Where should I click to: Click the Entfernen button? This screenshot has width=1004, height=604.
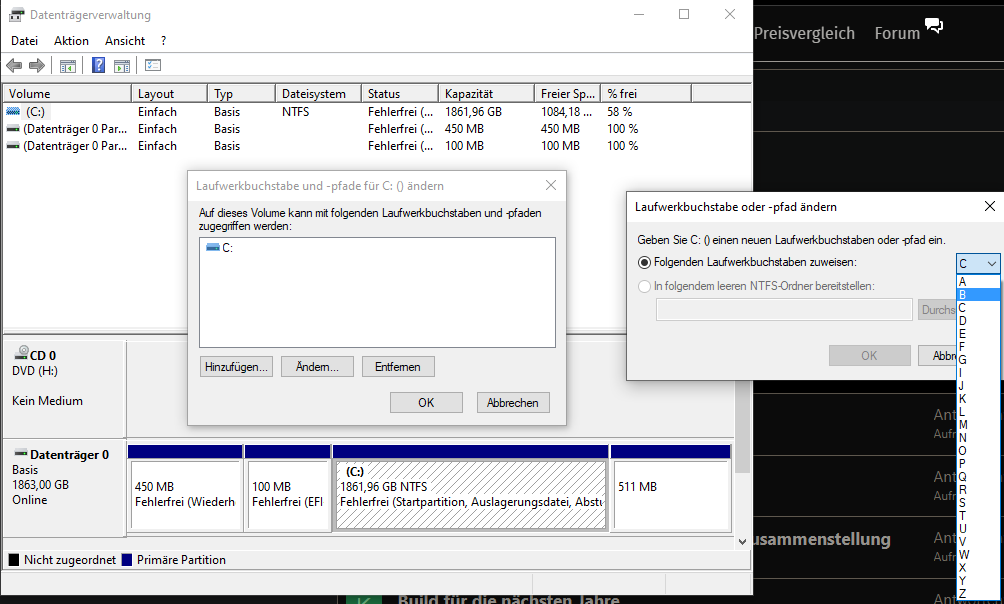pos(398,367)
